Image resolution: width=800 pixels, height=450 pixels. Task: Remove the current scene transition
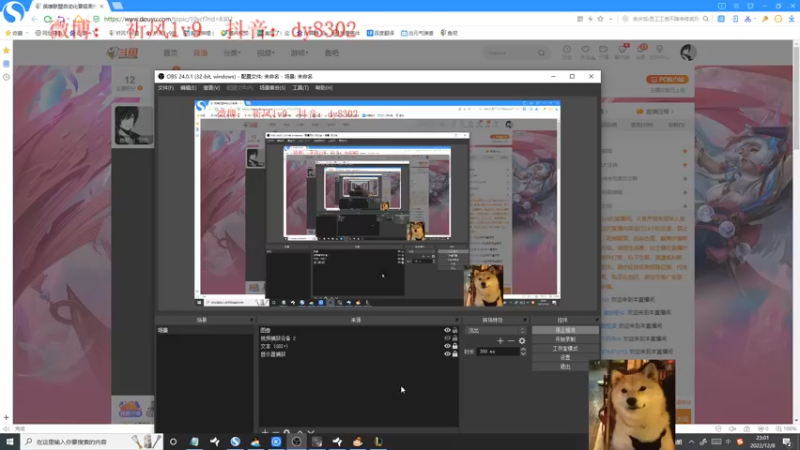tap(511, 341)
